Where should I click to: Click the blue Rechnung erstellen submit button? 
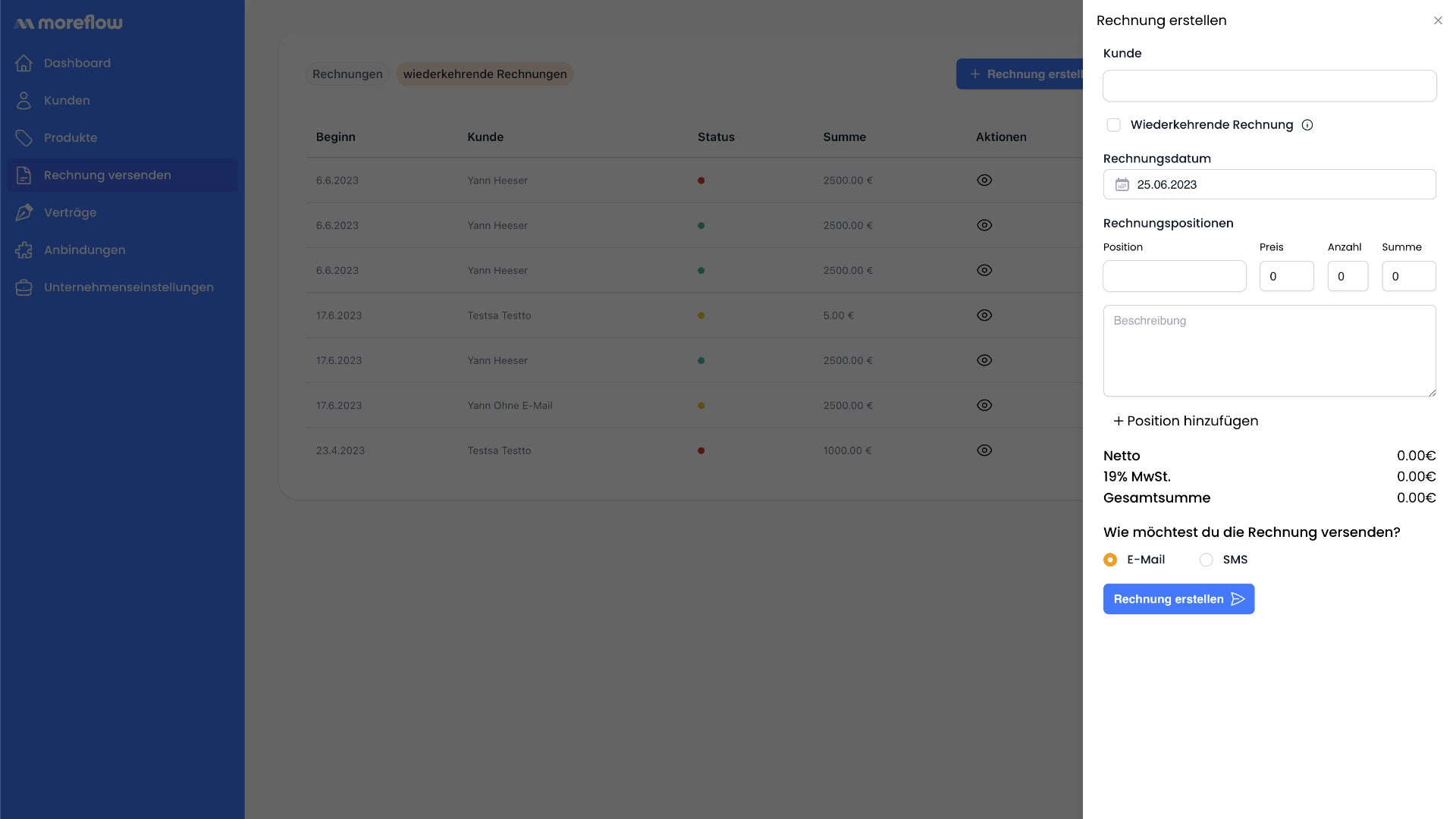point(1178,599)
